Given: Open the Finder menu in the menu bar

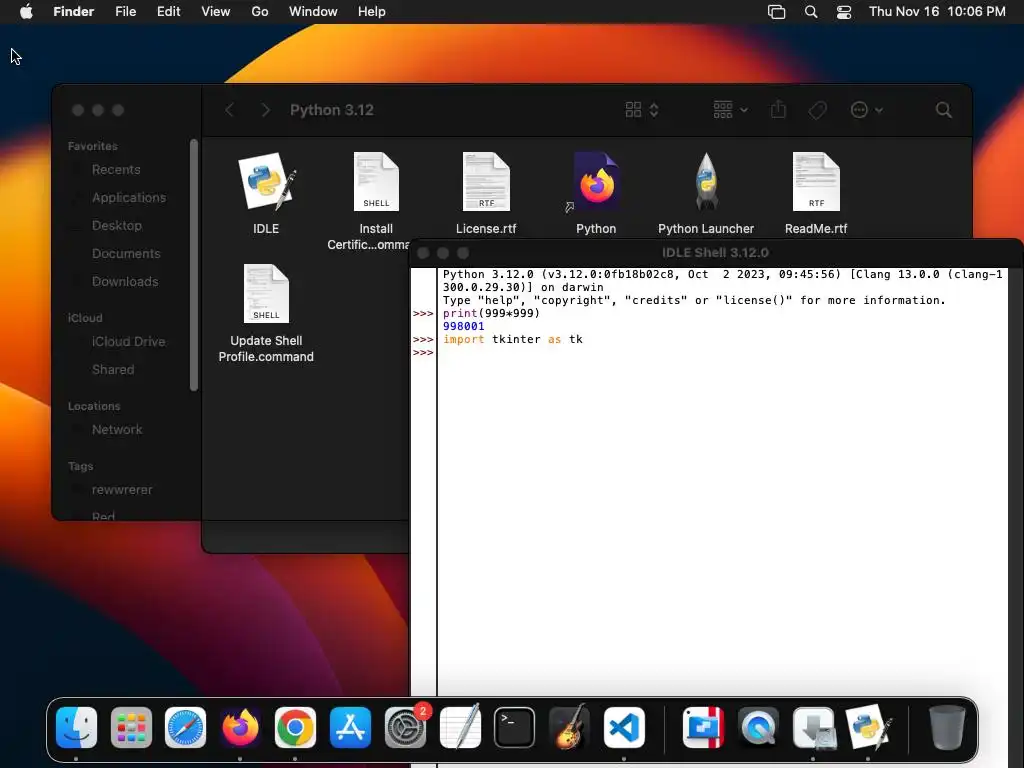Looking at the screenshot, I should click(74, 12).
